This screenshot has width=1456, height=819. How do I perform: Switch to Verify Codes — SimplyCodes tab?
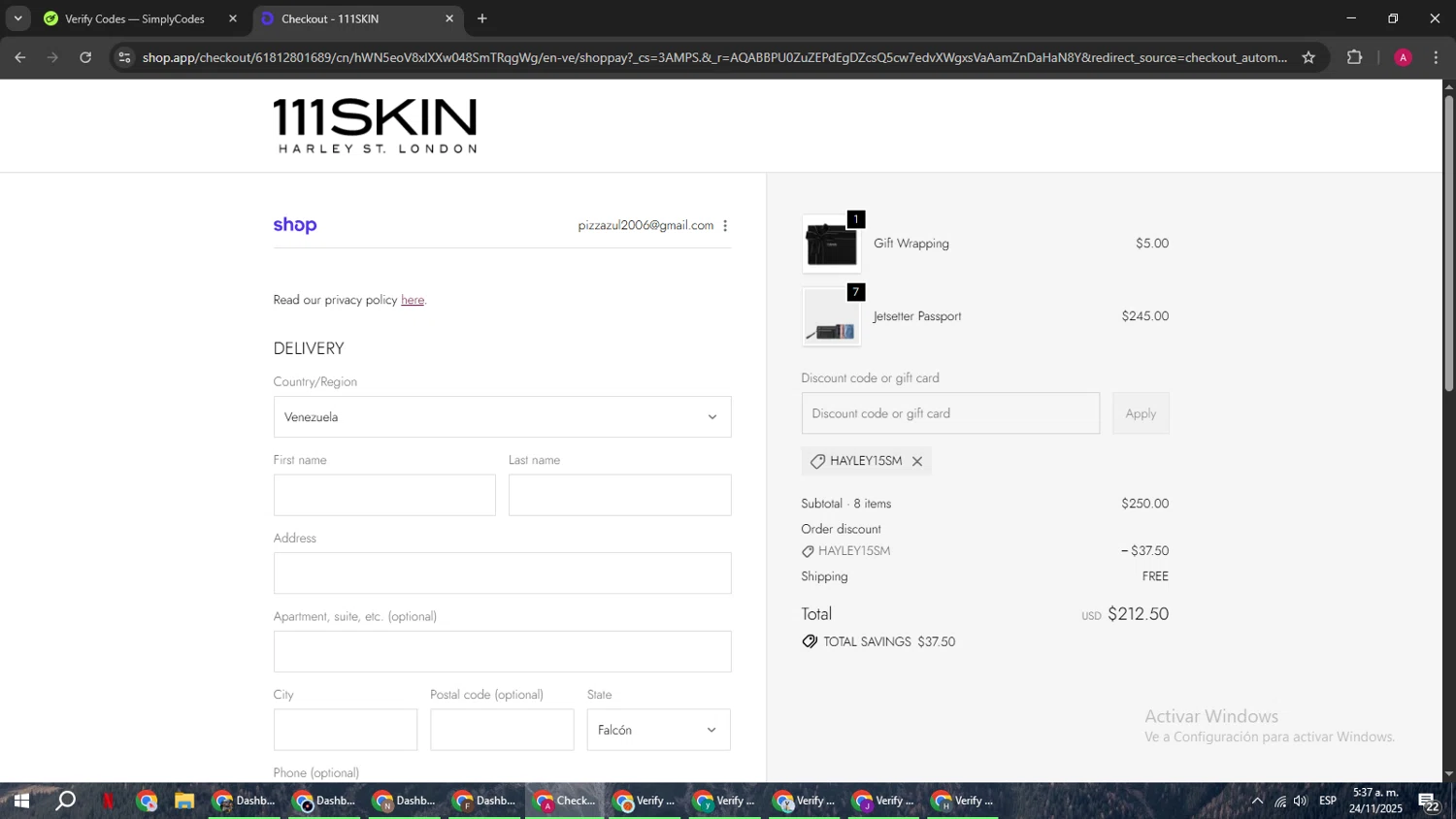(x=134, y=18)
